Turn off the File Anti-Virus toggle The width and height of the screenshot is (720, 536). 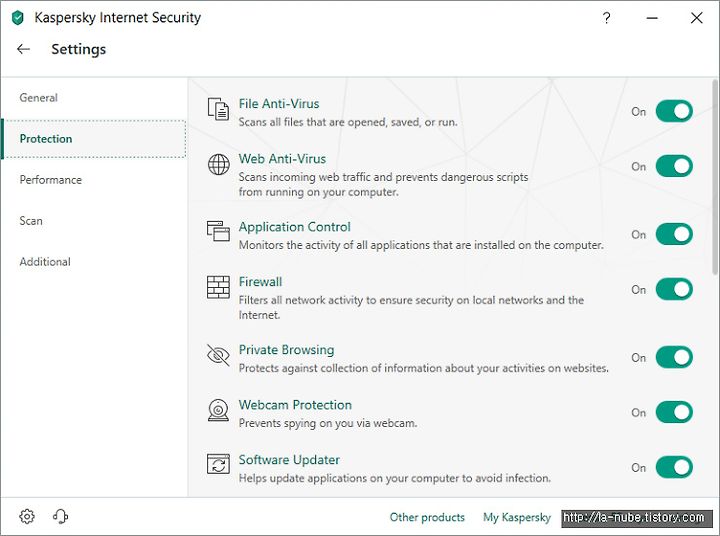[674, 111]
